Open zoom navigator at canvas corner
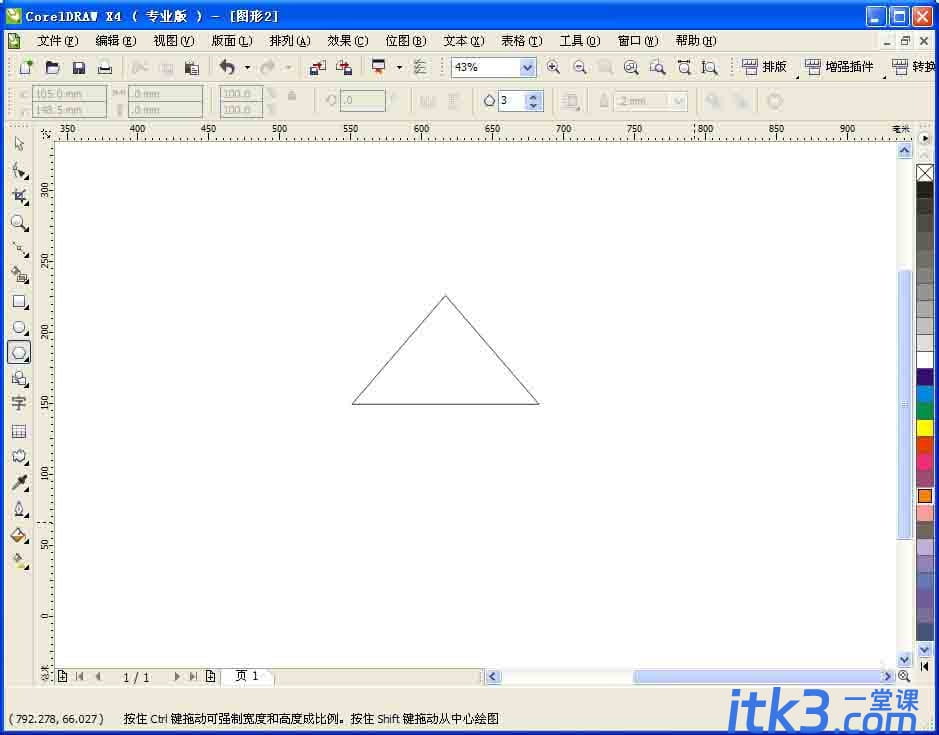The width and height of the screenshot is (939, 735). coord(904,676)
